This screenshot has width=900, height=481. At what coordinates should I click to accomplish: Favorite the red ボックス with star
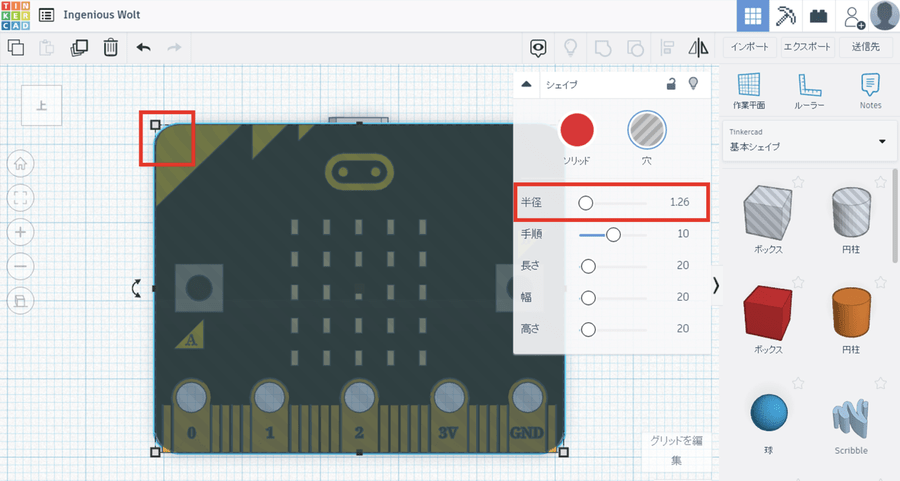tap(798, 282)
